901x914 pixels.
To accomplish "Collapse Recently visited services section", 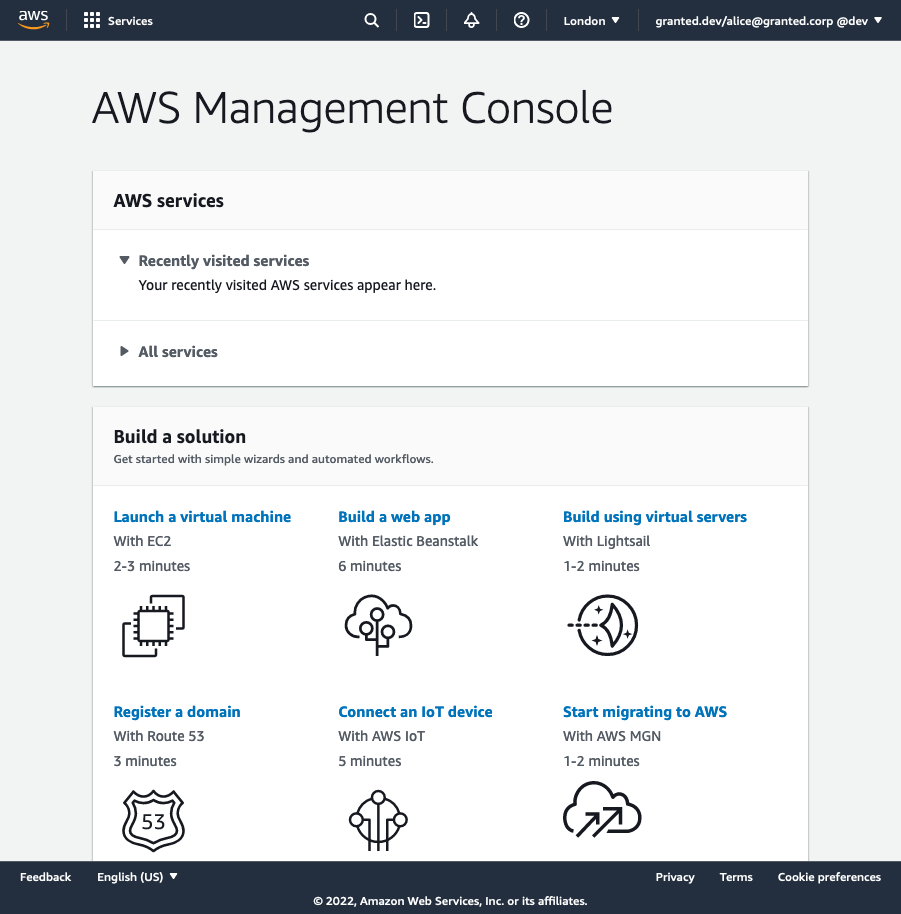I will 214,261.
